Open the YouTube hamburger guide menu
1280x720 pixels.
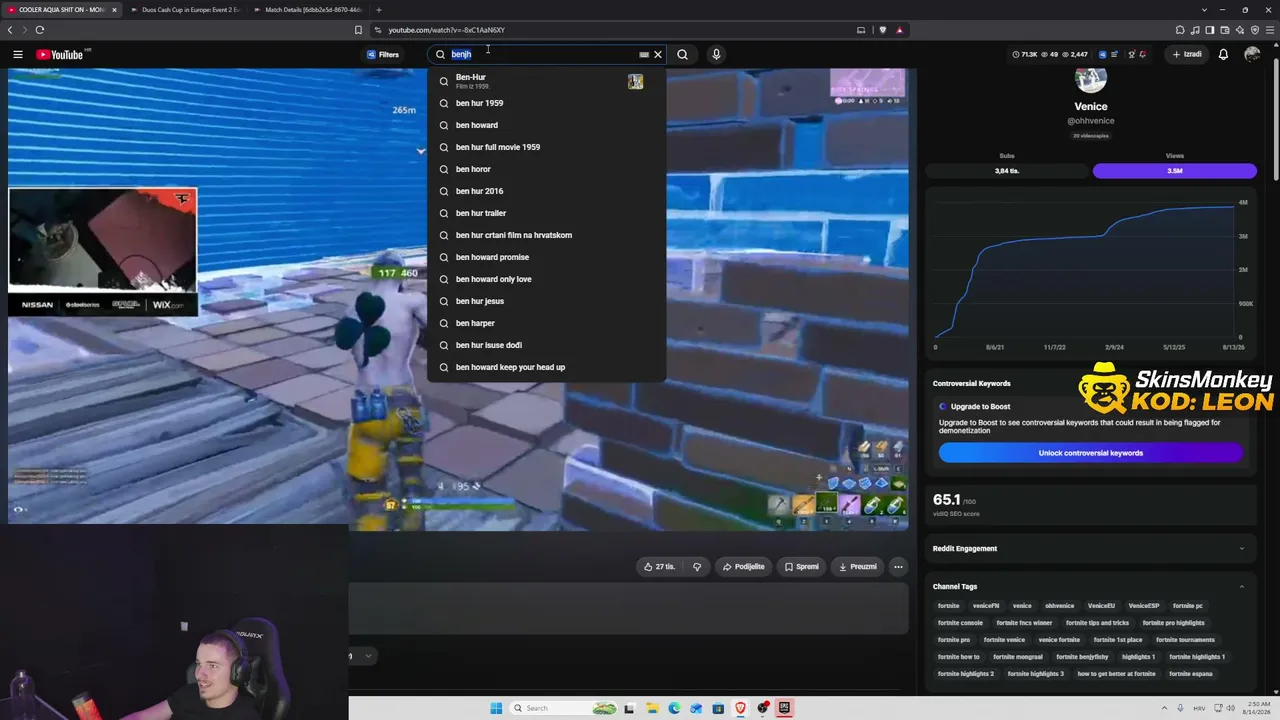point(17,54)
